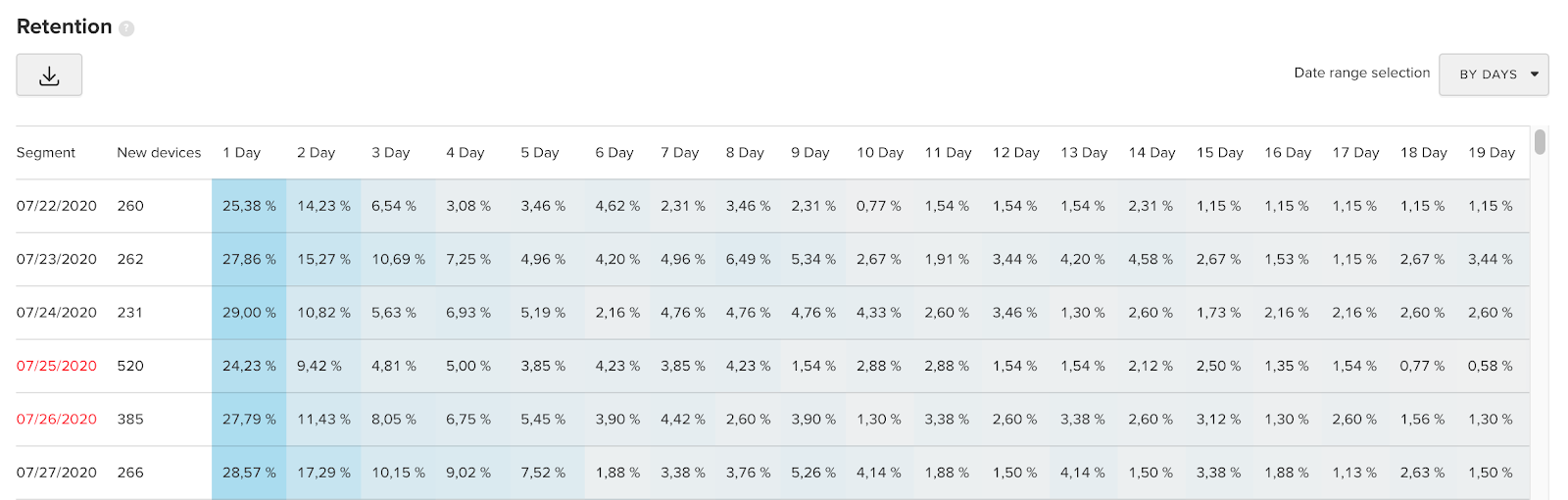
Task: Select the 07/26/2020 segment date
Action: [x=57, y=419]
